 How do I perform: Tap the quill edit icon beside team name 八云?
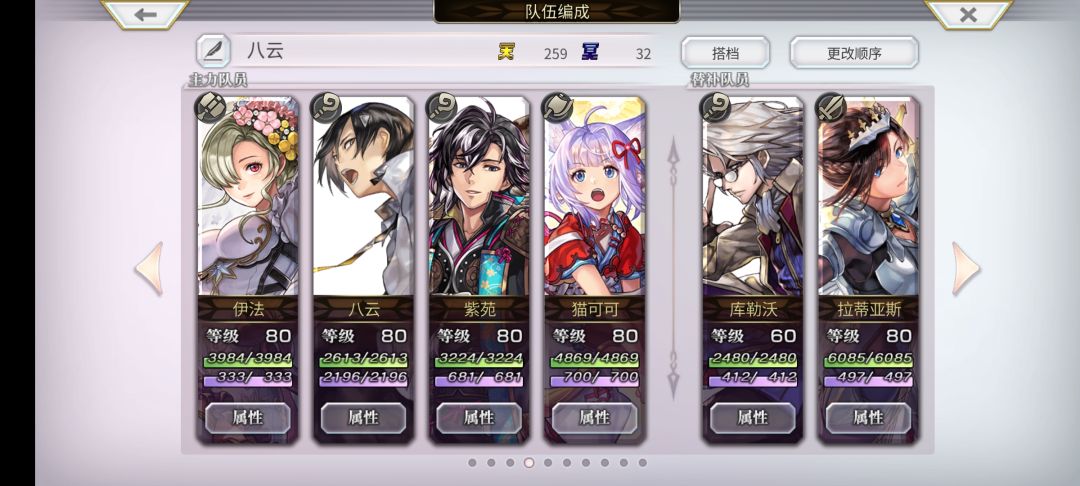tap(213, 51)
